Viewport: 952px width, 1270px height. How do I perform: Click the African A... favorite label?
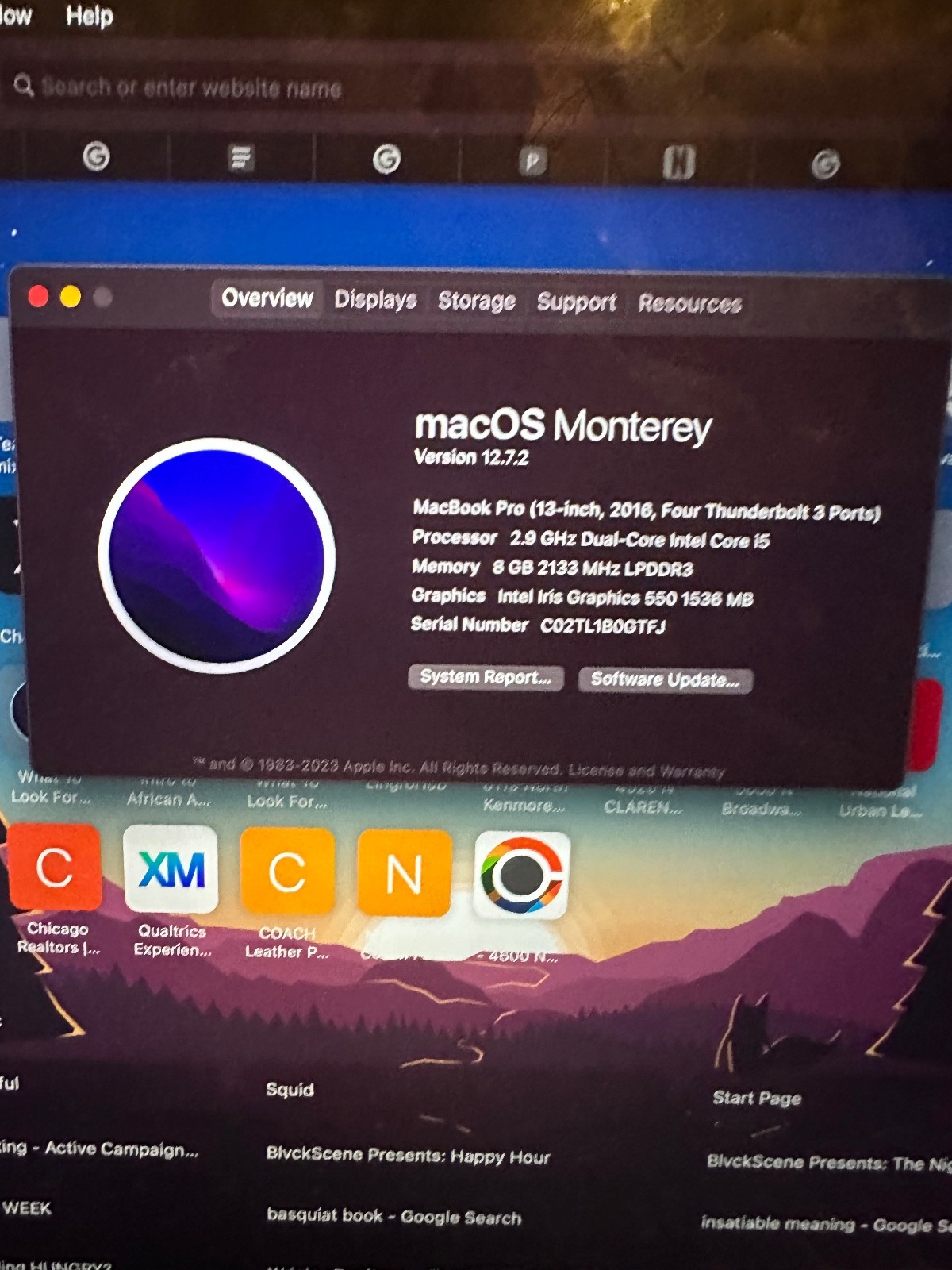pos(169,799)
